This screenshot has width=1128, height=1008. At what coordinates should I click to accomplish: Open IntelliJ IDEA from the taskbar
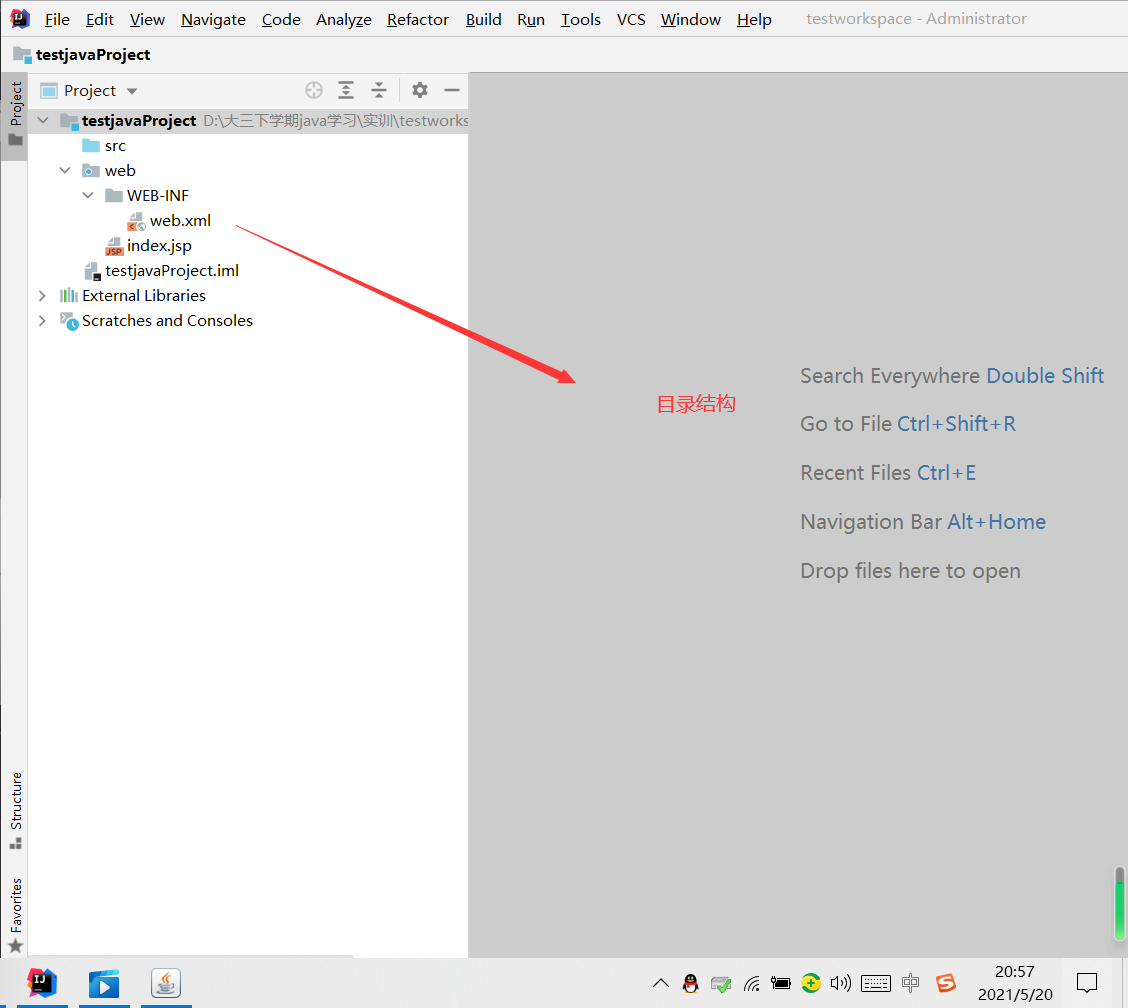point(42,983)
